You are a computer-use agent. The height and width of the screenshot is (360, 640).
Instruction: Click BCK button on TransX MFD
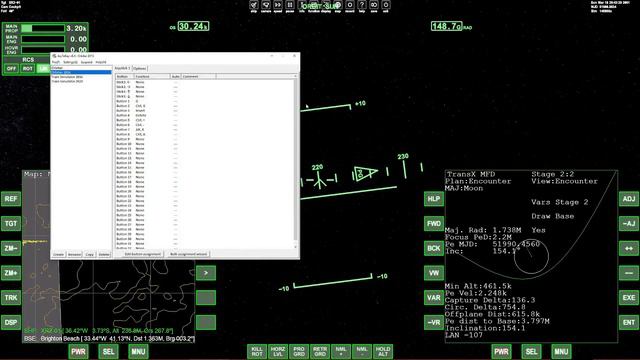434,248
